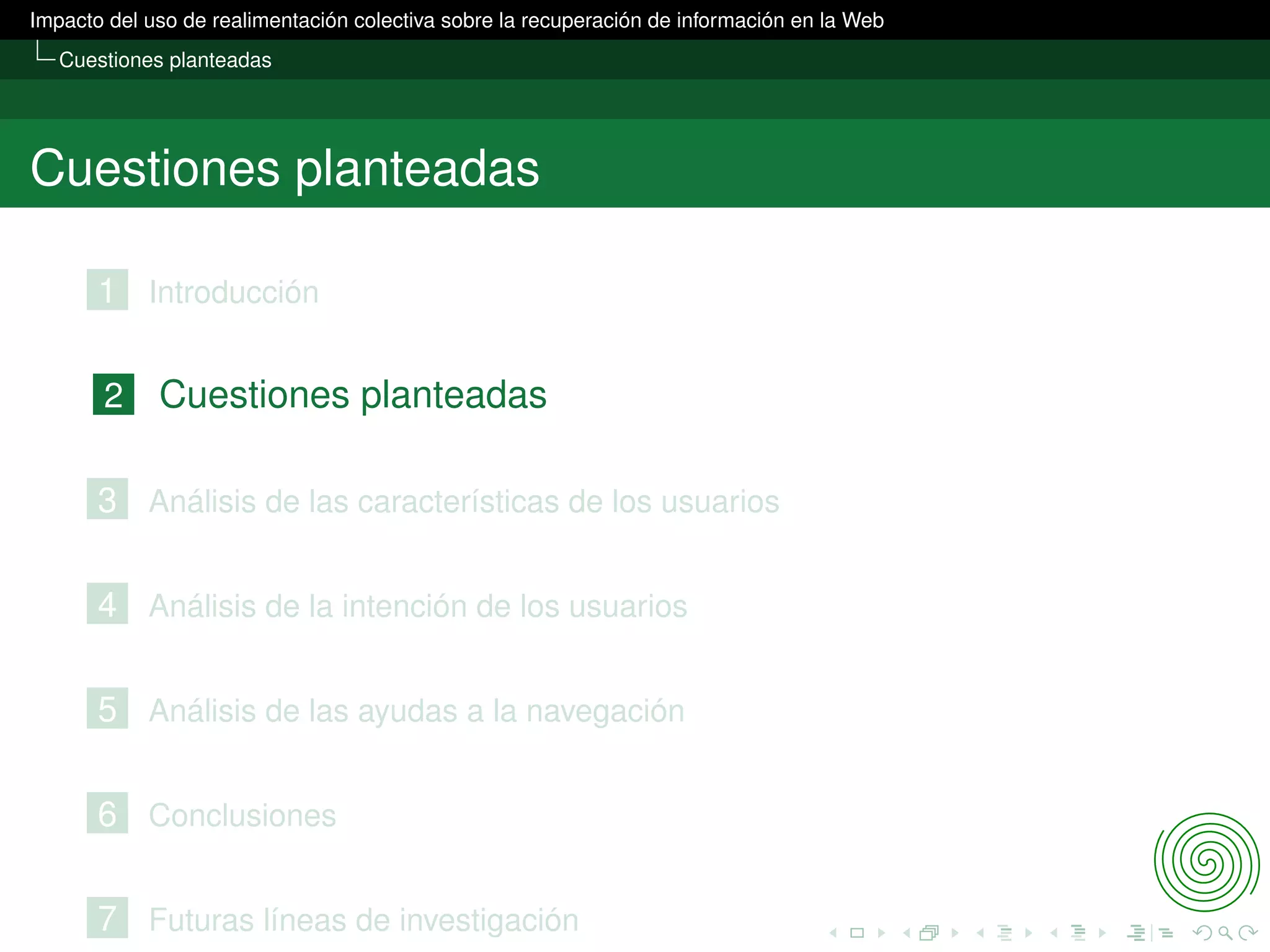
Task: Jump to previous frame arrow
Action: tap(907, 933)
